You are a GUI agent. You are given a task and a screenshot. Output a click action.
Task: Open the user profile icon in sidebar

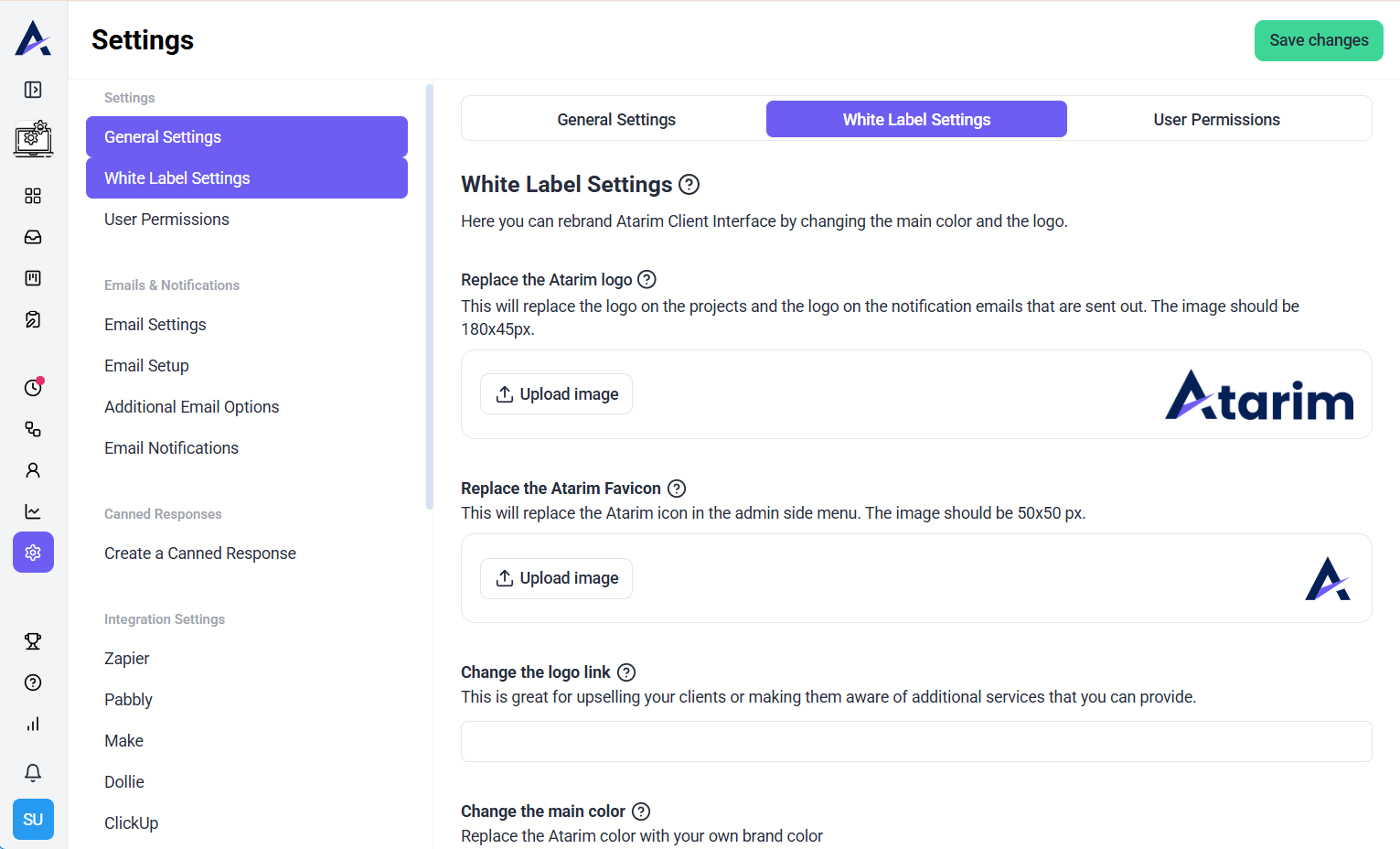(x=33, y=470)
